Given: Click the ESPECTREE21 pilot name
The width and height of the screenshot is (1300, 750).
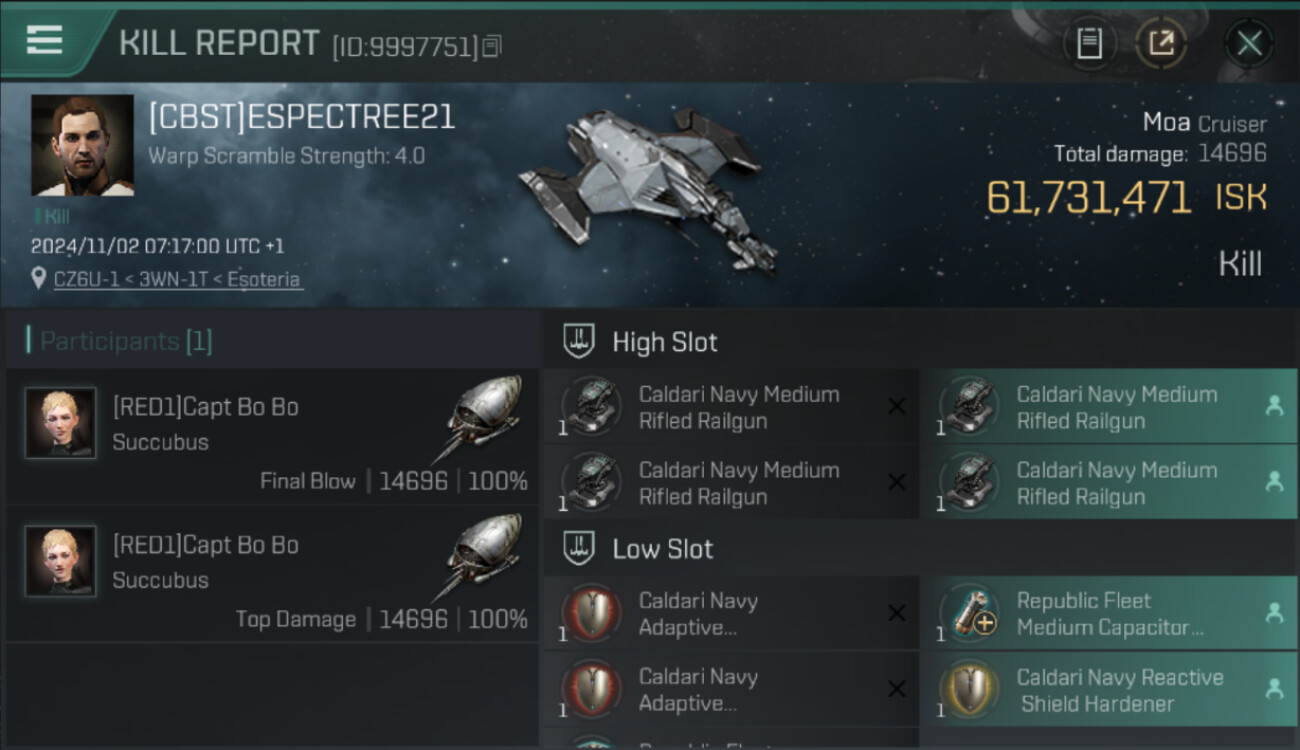Looking at the screenshot, I should coord(302,117).
